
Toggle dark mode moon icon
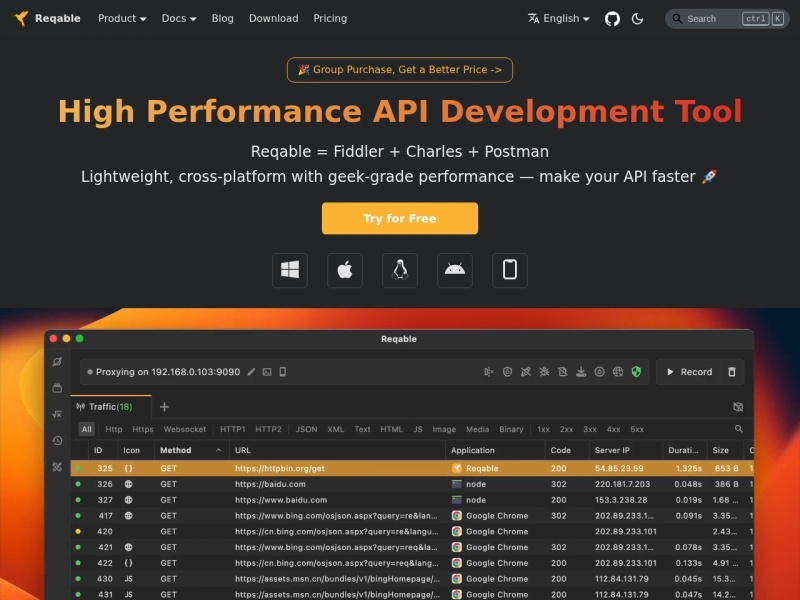tap(637, 19)
